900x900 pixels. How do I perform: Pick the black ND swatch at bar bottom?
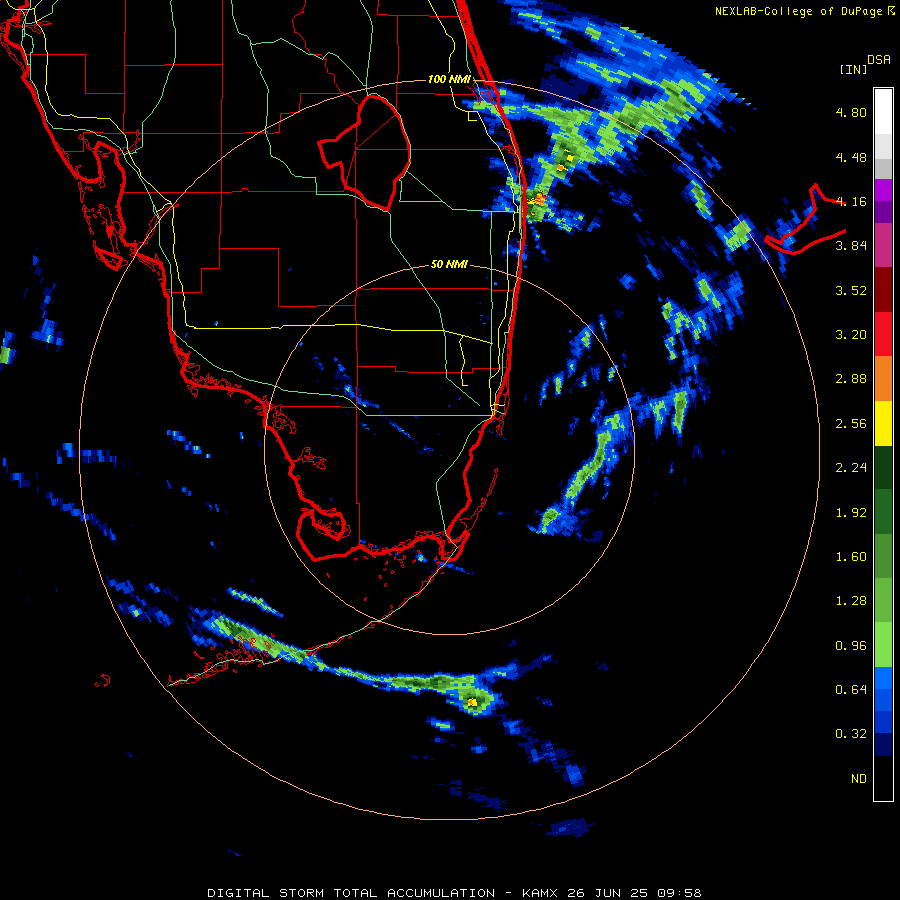883,778
